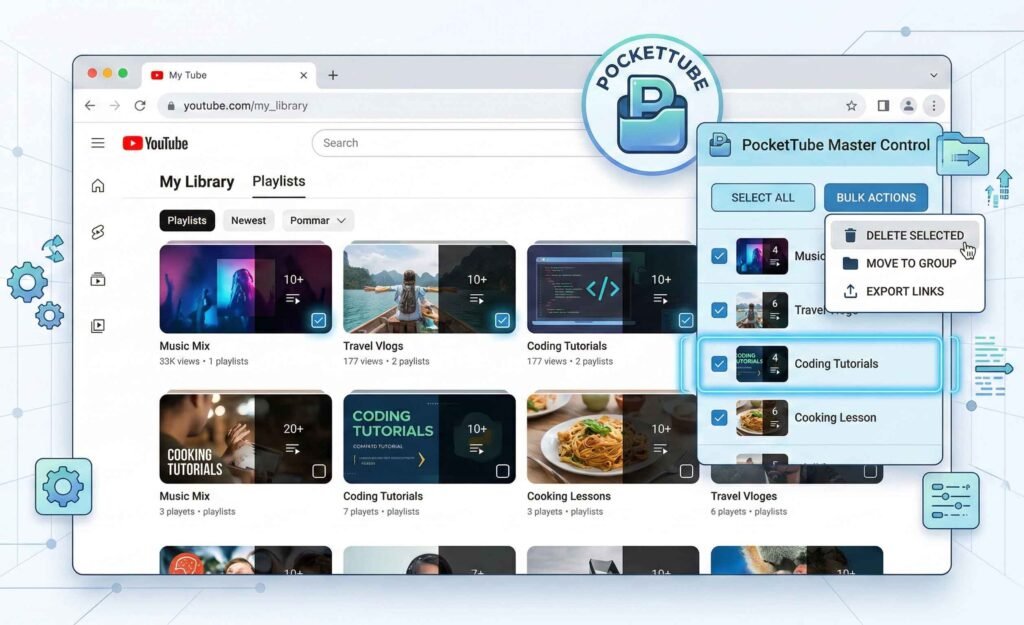Click into the YouTube search field

point(450,143)
